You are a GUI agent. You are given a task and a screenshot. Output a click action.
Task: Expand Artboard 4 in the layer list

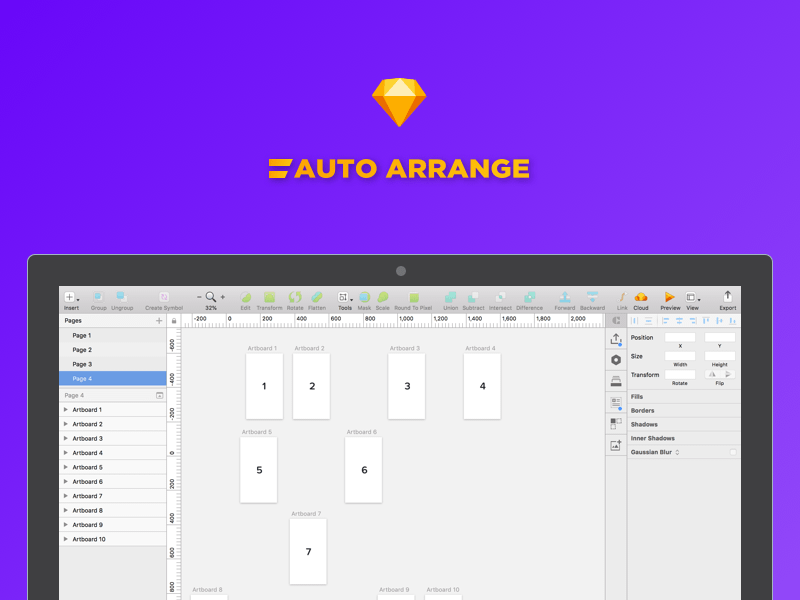click(x=66, y=453)
